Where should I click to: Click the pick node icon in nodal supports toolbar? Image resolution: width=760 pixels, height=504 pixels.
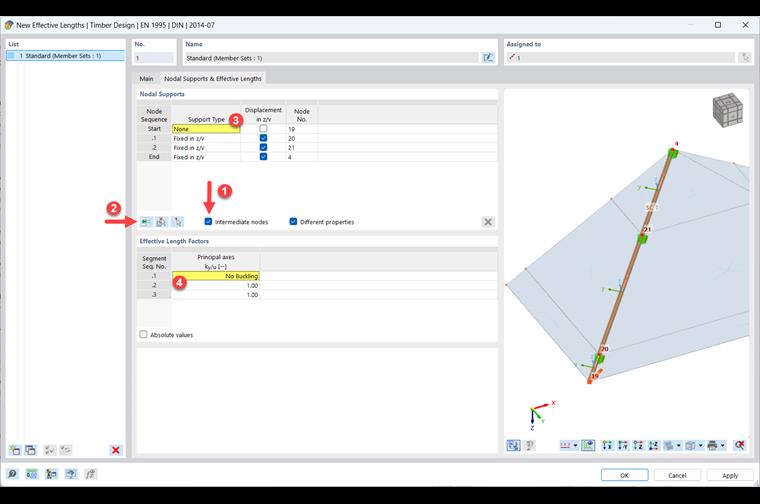[178, 222]
